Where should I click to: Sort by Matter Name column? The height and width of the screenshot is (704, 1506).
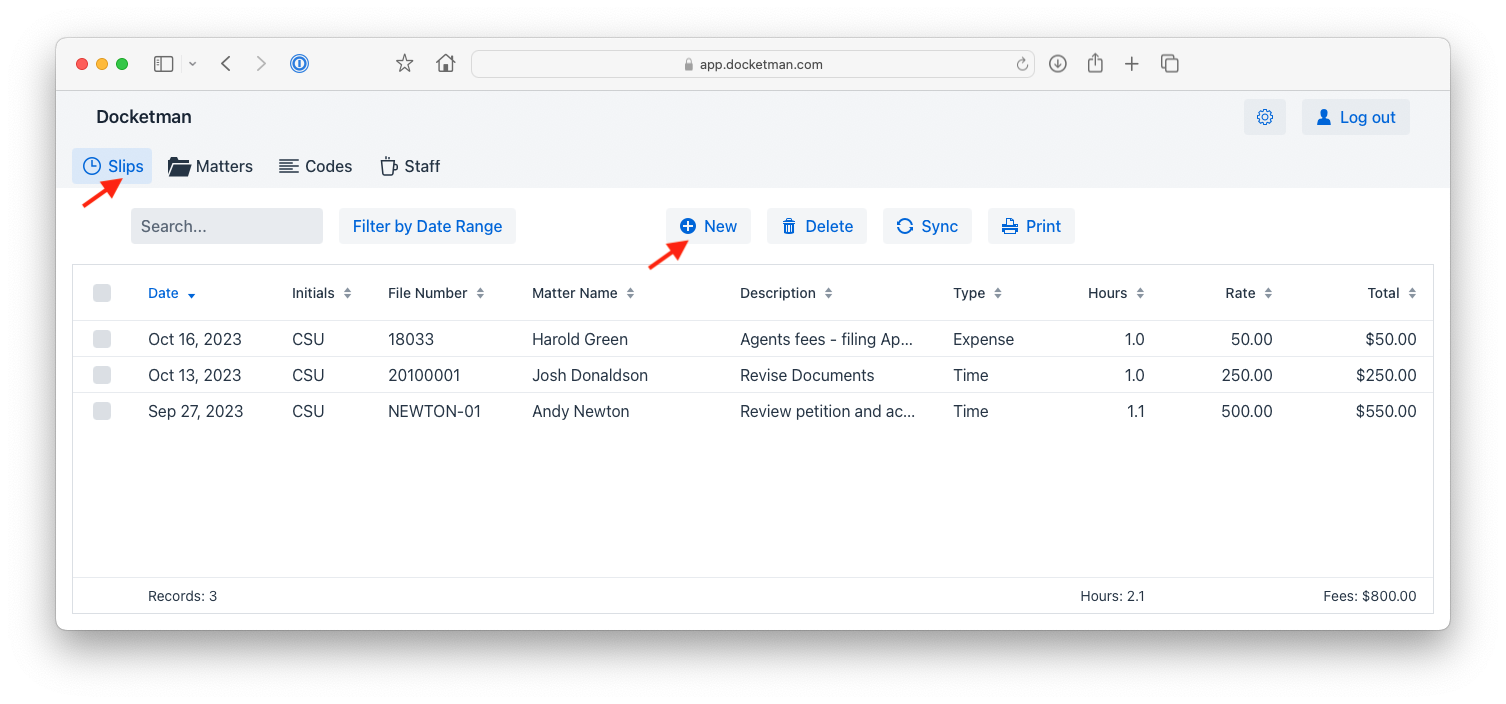click(x=583, y=293)
